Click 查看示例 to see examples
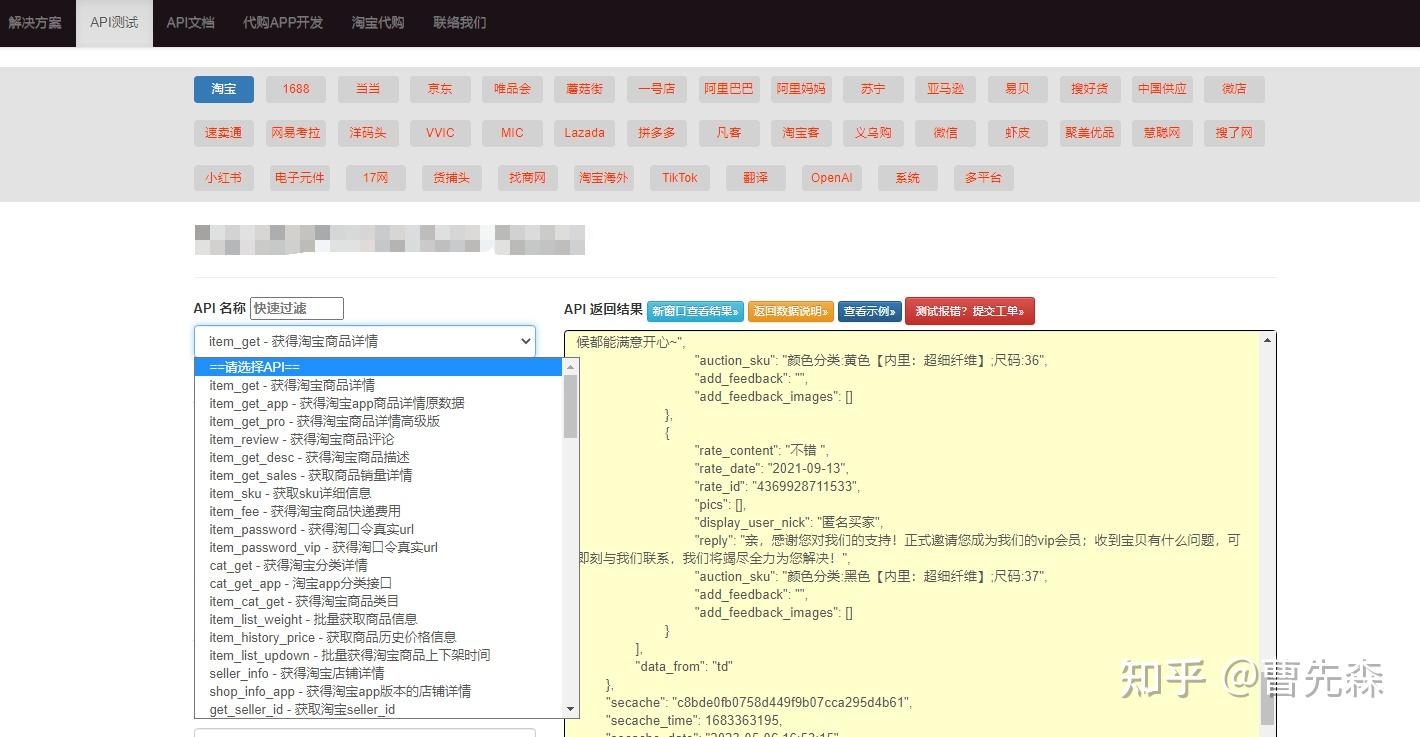 [869, 311]
